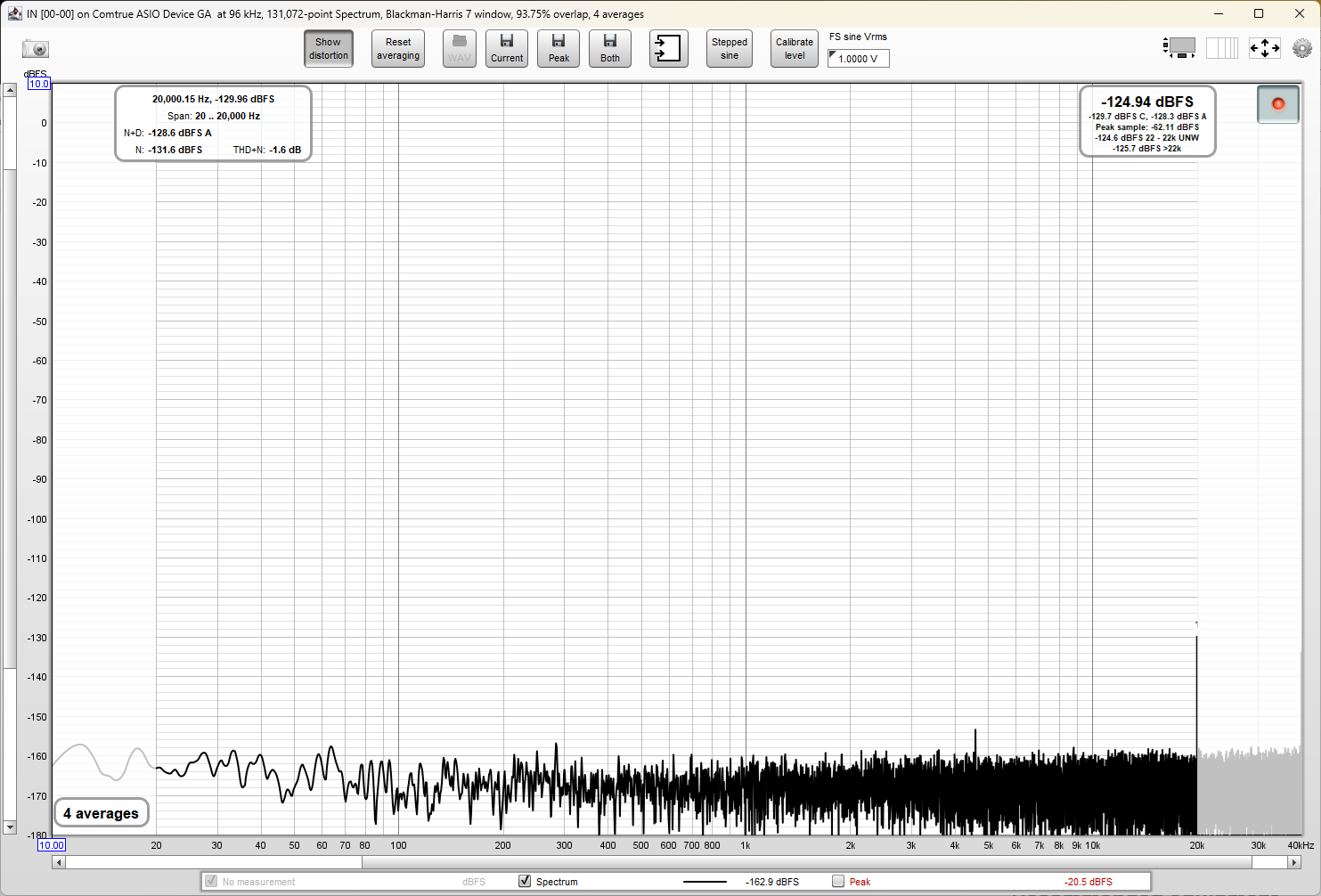Toggle the Show distortion button
1321x896 pixels.
click(x=329, y=49)
